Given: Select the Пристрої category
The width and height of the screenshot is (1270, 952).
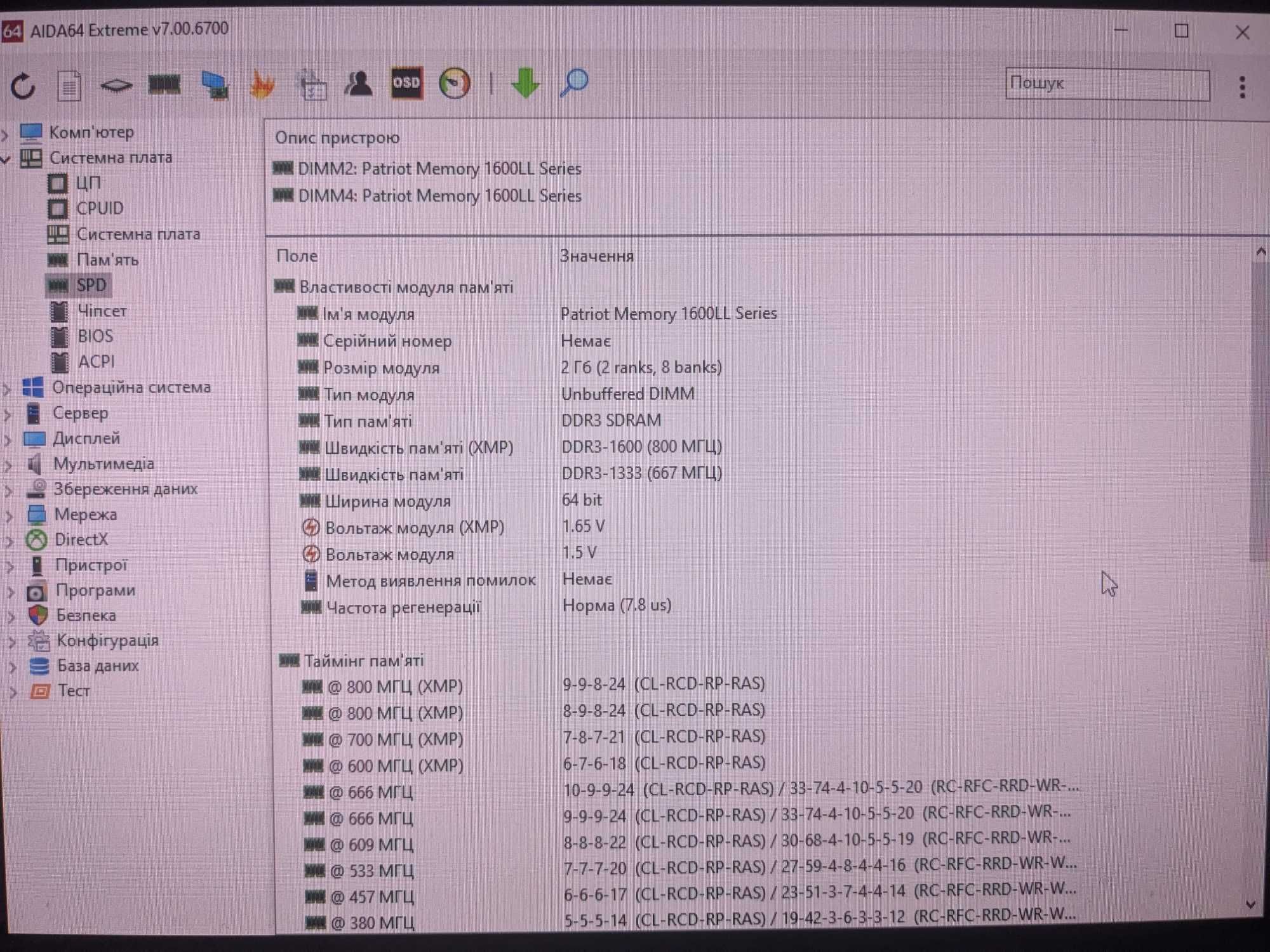Looking at the screenshot, I should click(x=91, y=565).
